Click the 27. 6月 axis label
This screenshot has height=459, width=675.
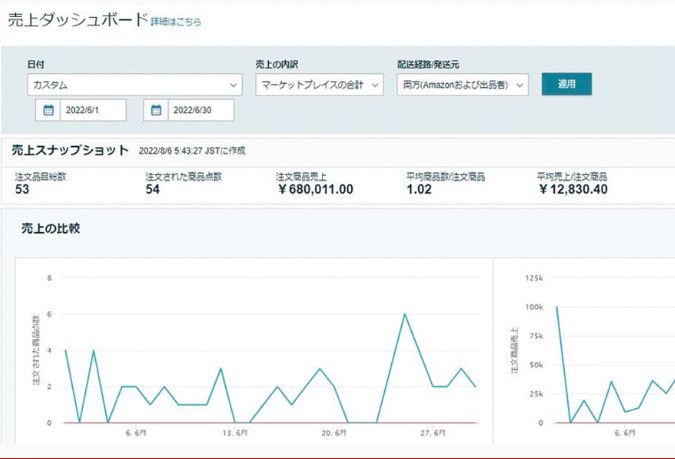[433, 433]
